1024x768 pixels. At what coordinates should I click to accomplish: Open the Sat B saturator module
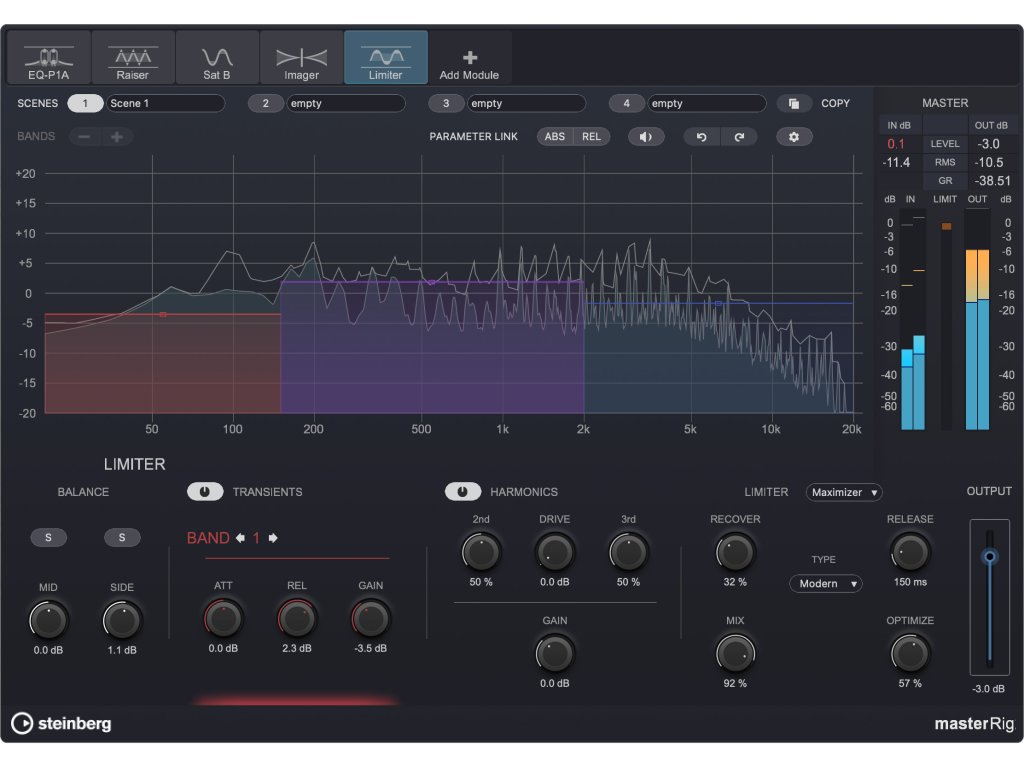pos(217,57)
